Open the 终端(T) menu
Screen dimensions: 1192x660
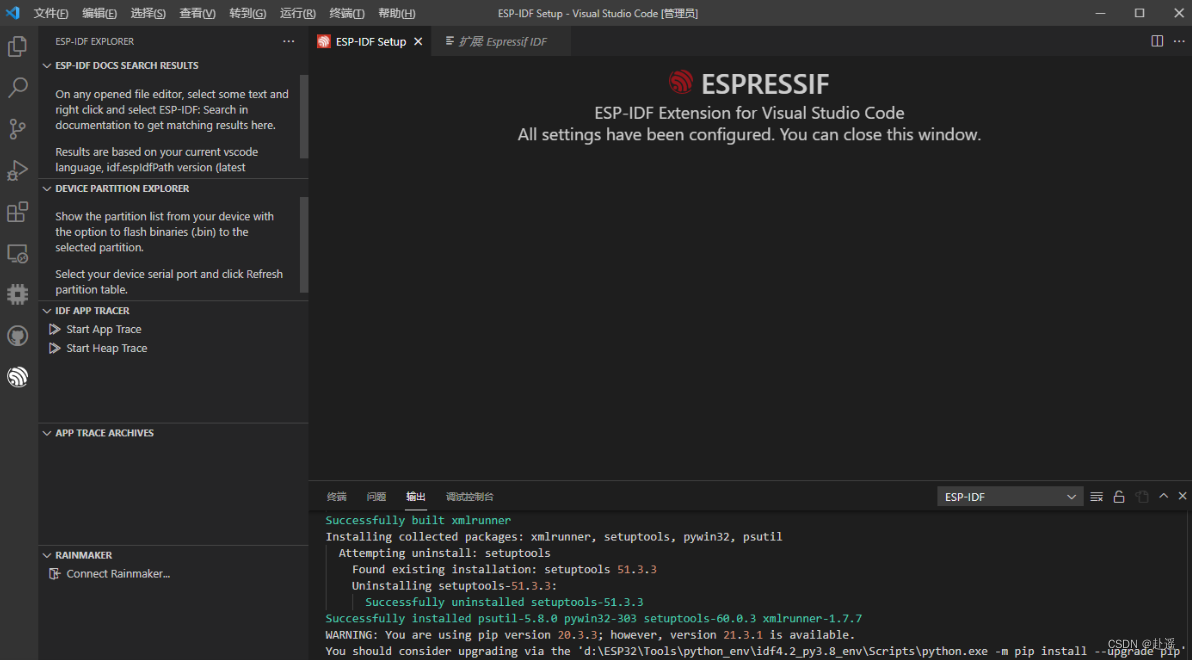(347, 14)
